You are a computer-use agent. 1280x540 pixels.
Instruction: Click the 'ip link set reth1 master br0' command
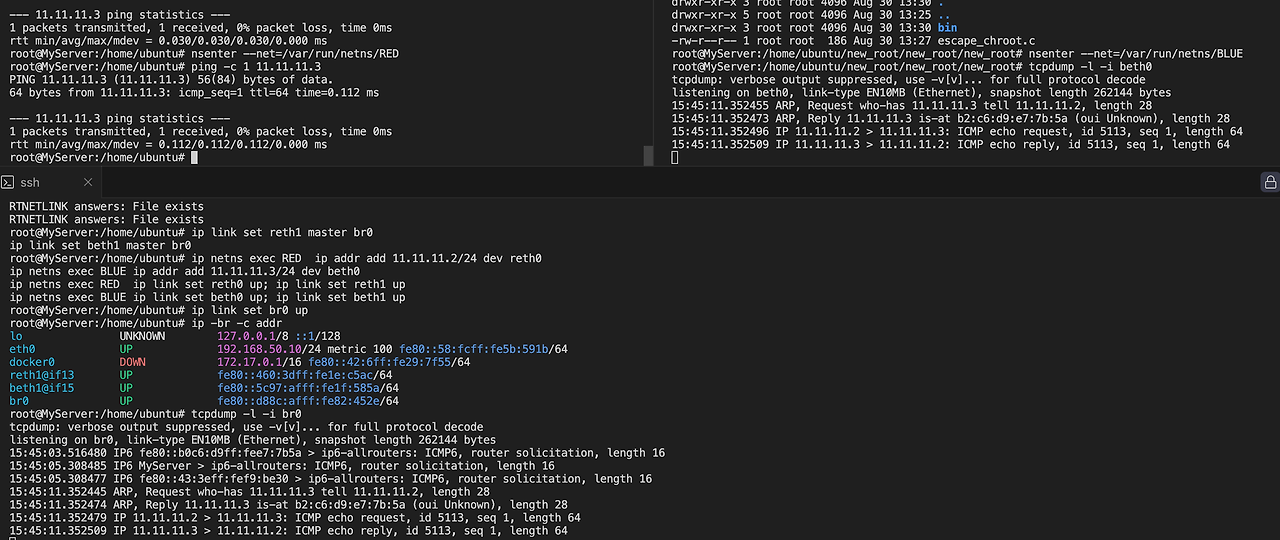pos(282,231)
